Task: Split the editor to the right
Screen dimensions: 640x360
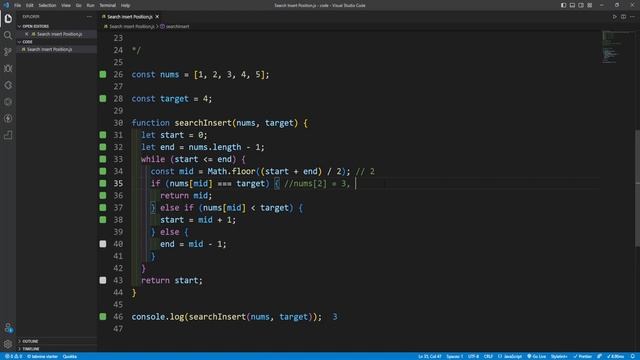Action: [623, 17]
